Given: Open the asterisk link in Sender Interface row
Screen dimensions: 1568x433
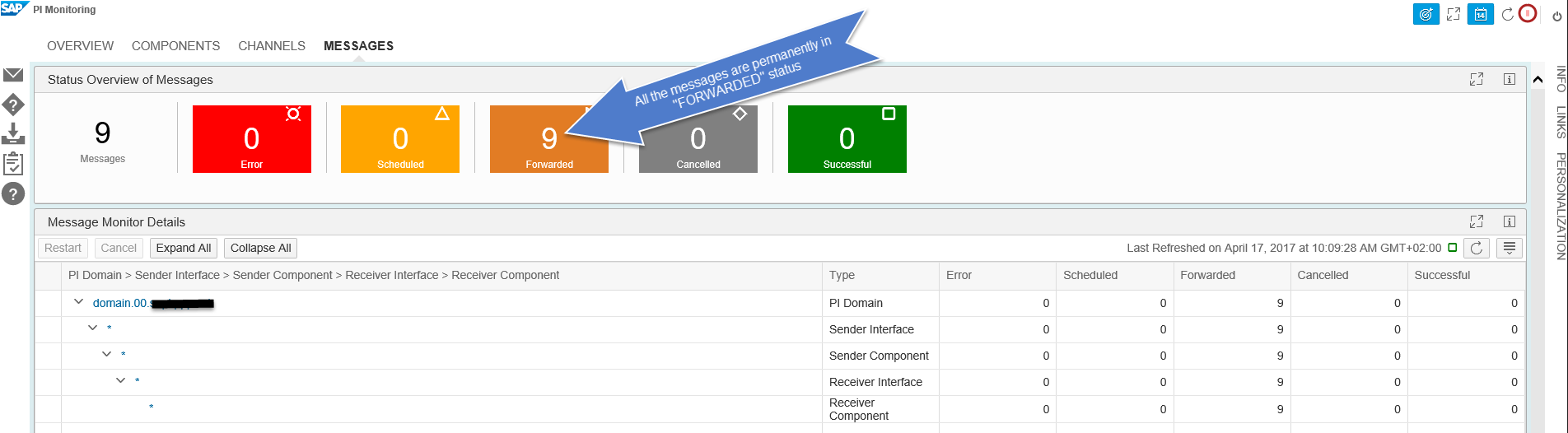Looking at the screenshot, I should point(110,329).
